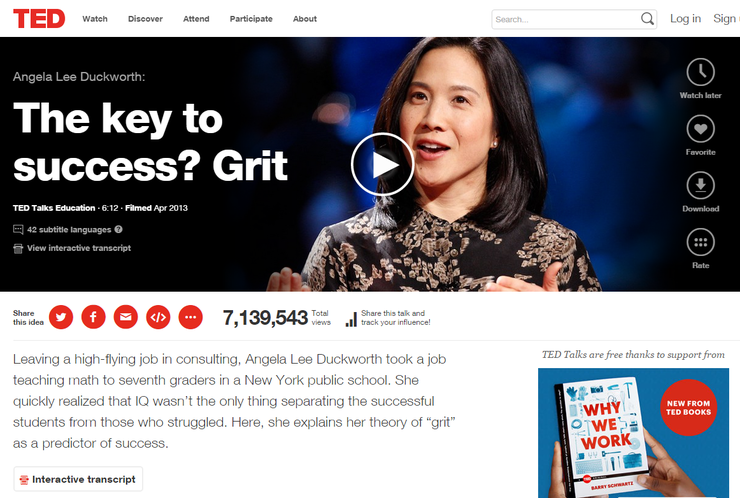Click the Log in link
The width and height of the screenshot is (740, 498).
[685, 18]
